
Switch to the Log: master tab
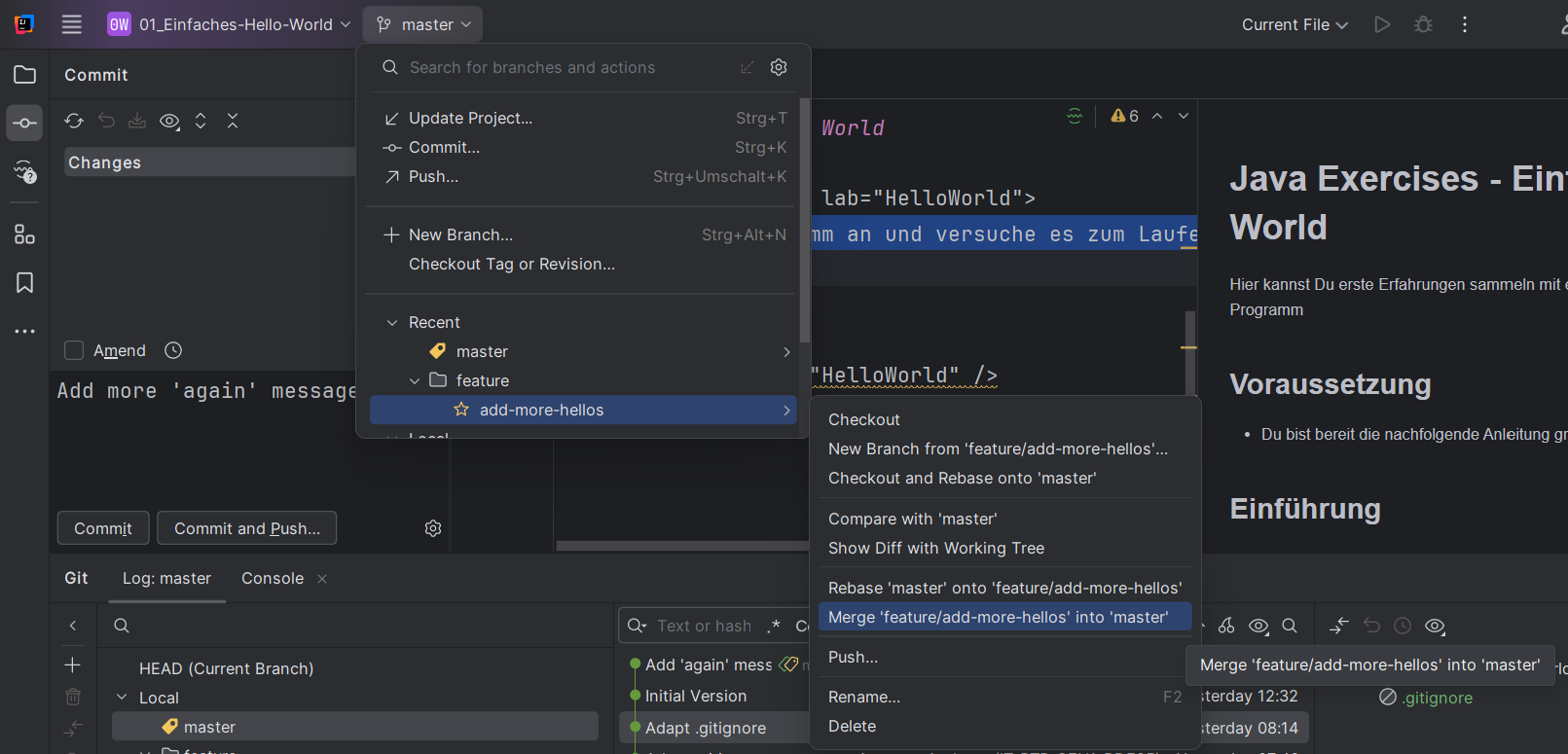166,578
